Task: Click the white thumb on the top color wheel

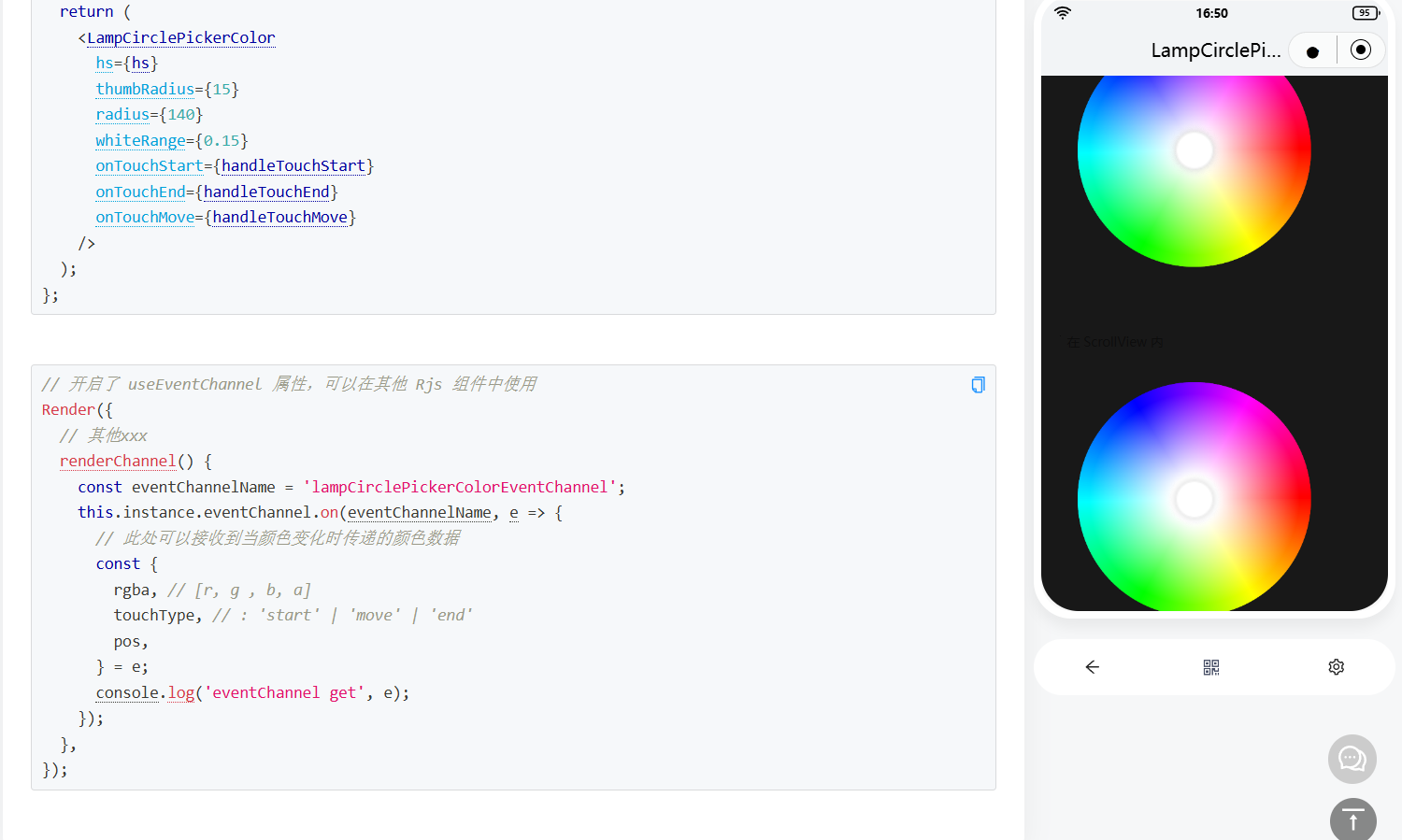Action: (x=1194, y=150)
